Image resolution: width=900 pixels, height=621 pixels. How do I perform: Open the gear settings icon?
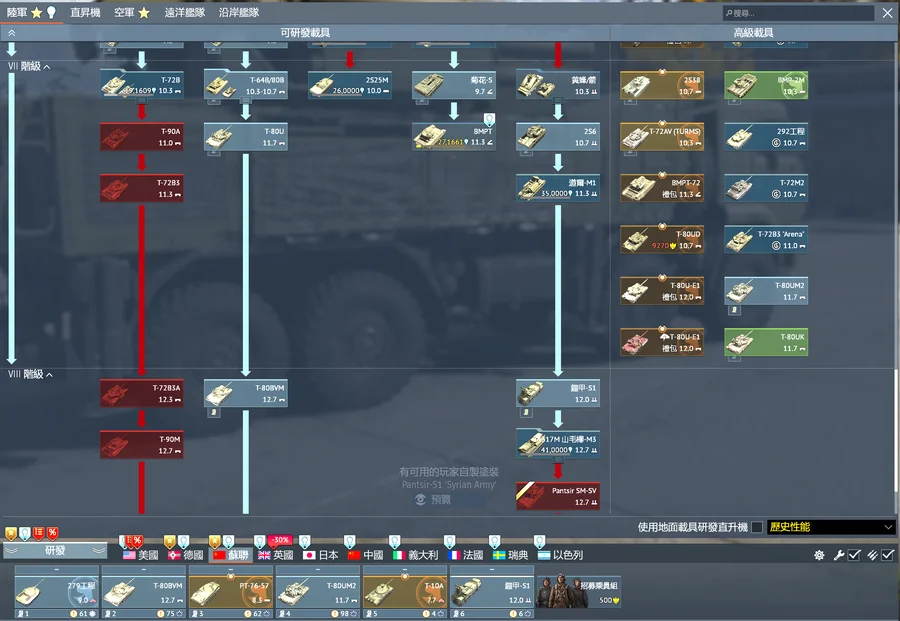pyautogui.click(x=820, y=555)
